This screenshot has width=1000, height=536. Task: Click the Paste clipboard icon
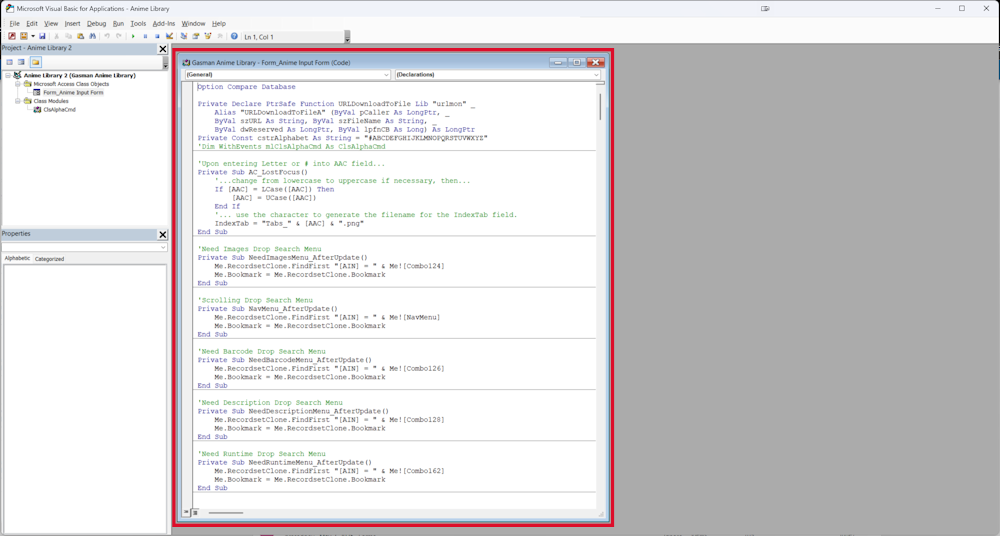(80, 36)
